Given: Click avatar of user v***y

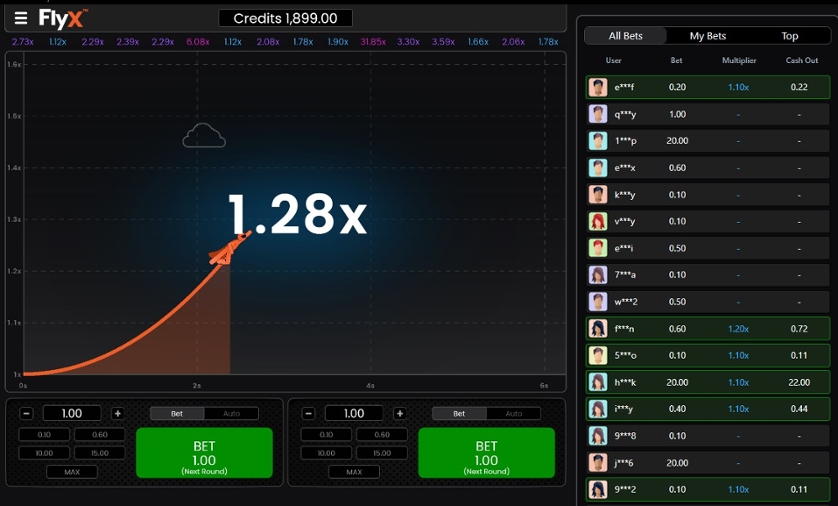Looking at the screenshot, I should point(598,221).
